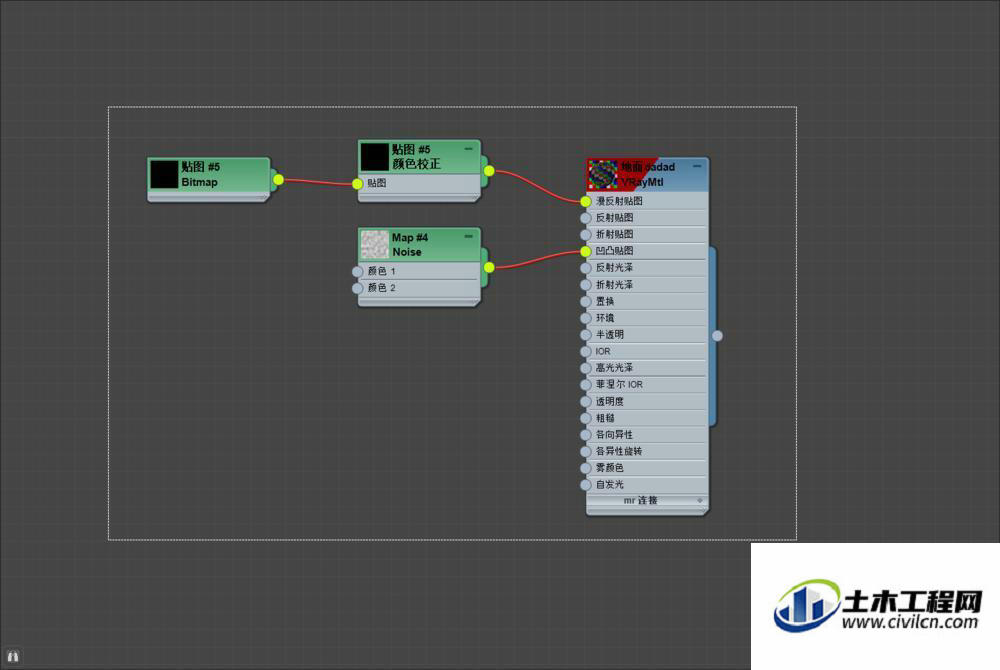The width and height of the screenshot is (1000, 670).
Task: Click the 颜色 2 input socket
Action: pyautogui.click(x=357, y=288)
